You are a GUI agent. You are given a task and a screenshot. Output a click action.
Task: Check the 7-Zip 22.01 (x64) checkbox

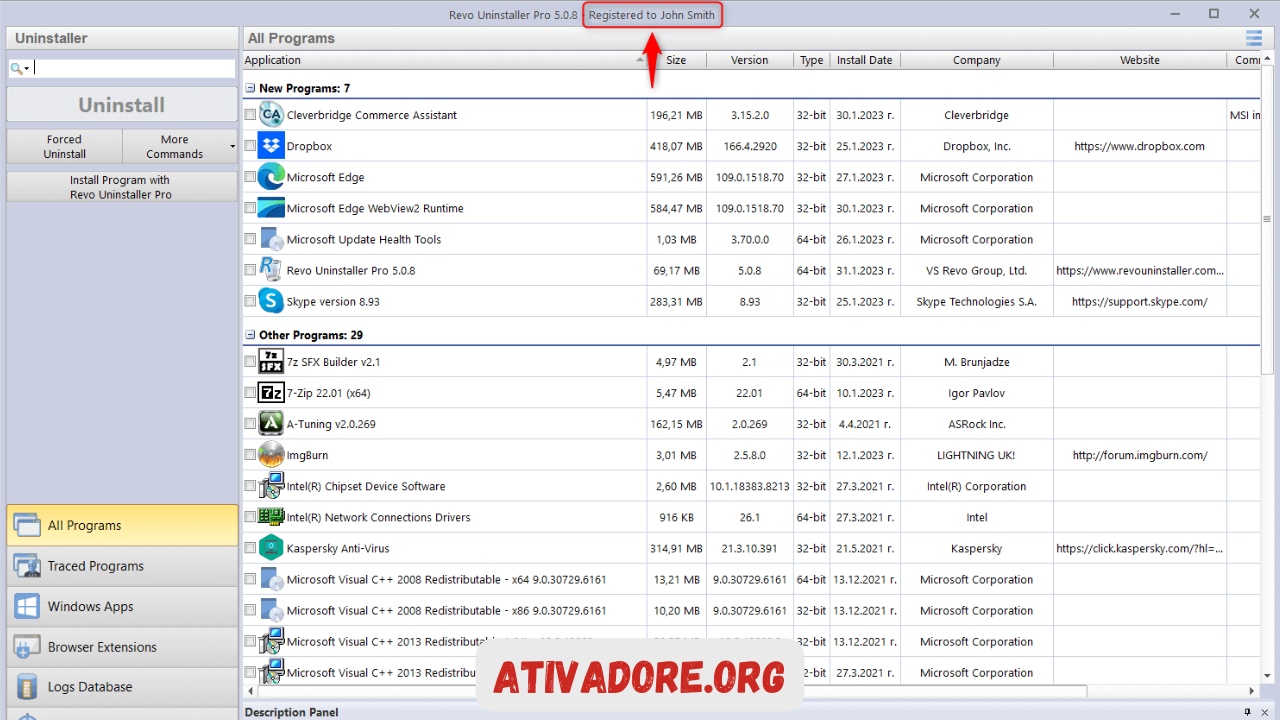coord(250,393)
